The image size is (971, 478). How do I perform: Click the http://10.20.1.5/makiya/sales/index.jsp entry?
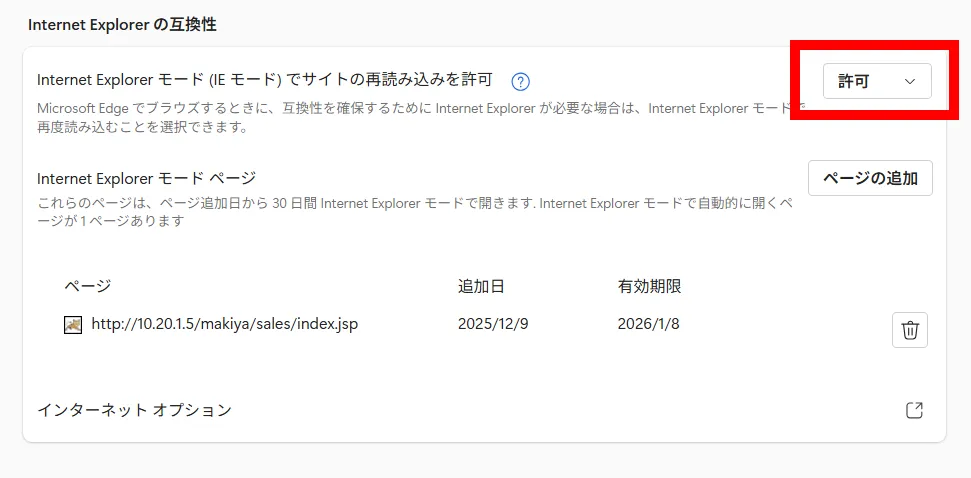tap(224, 325)
